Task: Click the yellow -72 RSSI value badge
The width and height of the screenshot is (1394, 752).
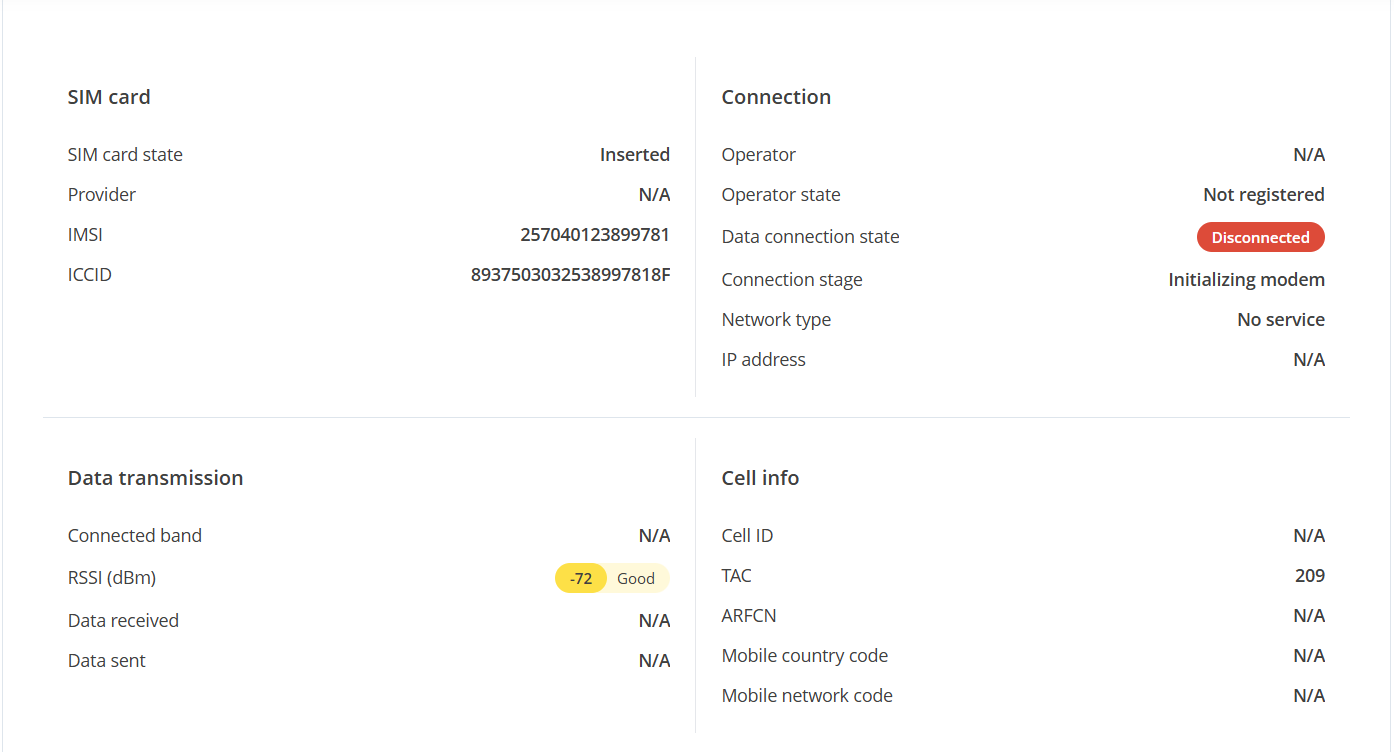Action: point(581,579)
